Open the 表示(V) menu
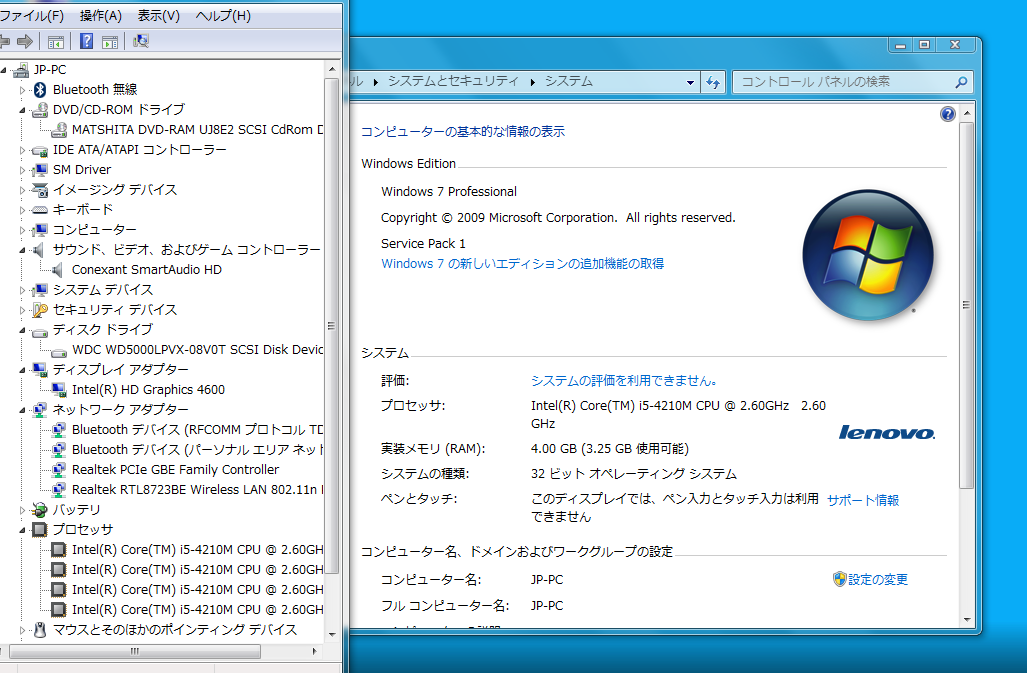The width and height of the screenshot is (1027, 673). coord(159,16)
